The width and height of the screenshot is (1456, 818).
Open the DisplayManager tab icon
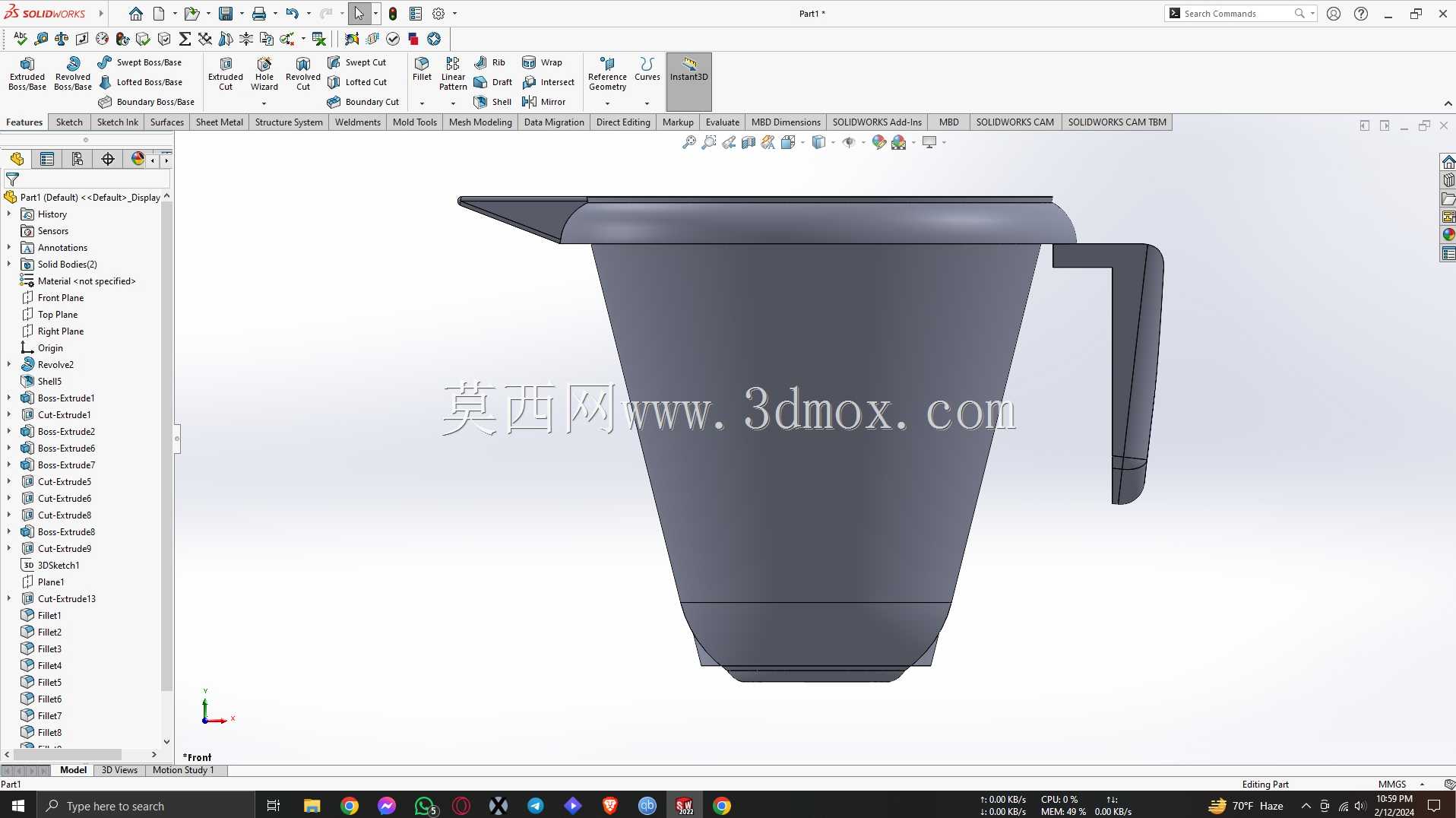click(138, 159)
